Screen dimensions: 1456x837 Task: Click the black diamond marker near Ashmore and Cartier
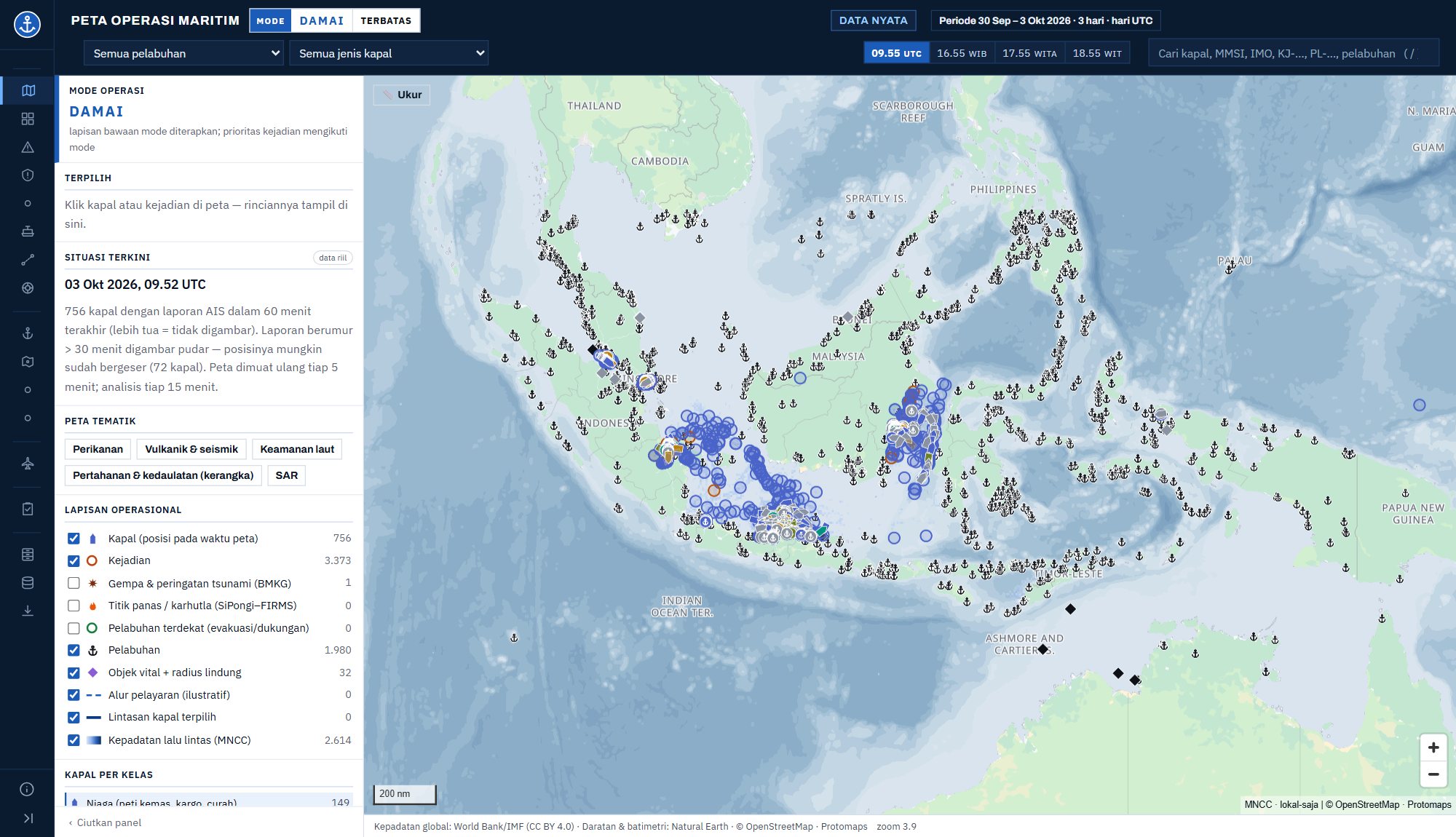pos(1042,649)
